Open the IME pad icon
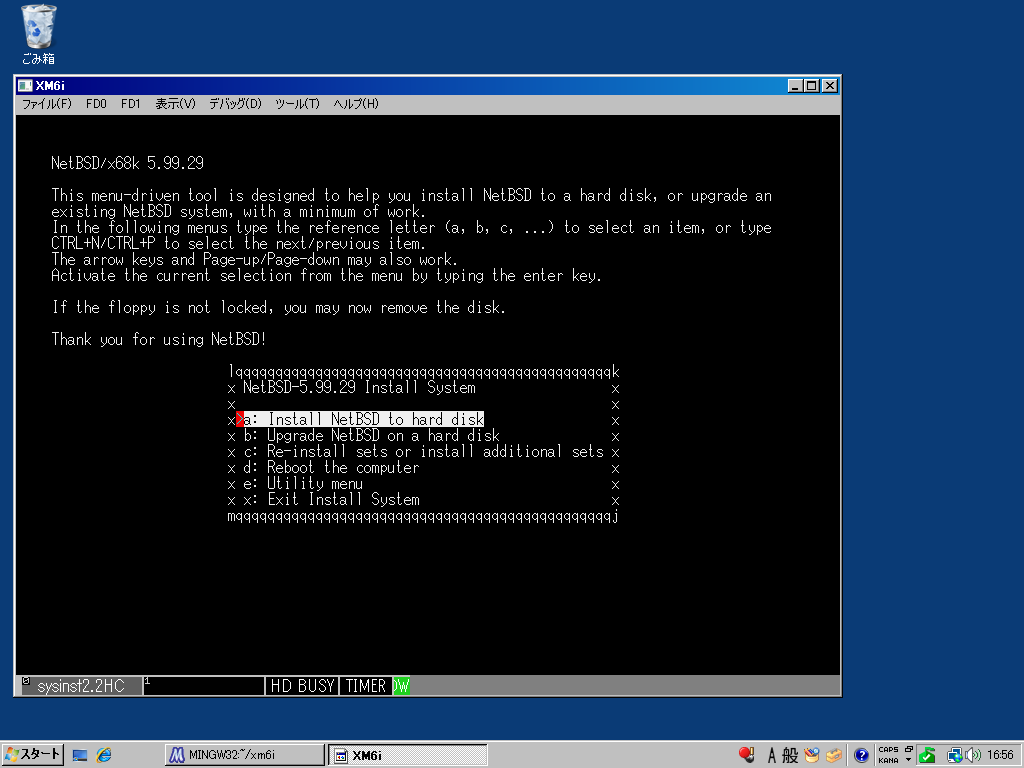This screenshot has width=1024, height=768. coord(812,756)
